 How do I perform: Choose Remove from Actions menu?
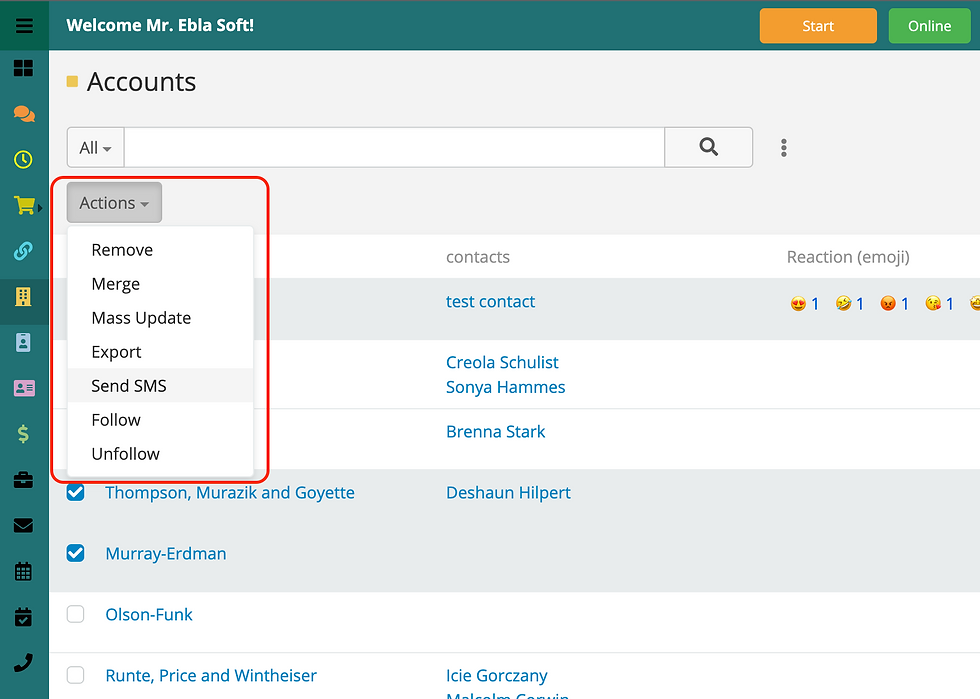tap(160, 250)
